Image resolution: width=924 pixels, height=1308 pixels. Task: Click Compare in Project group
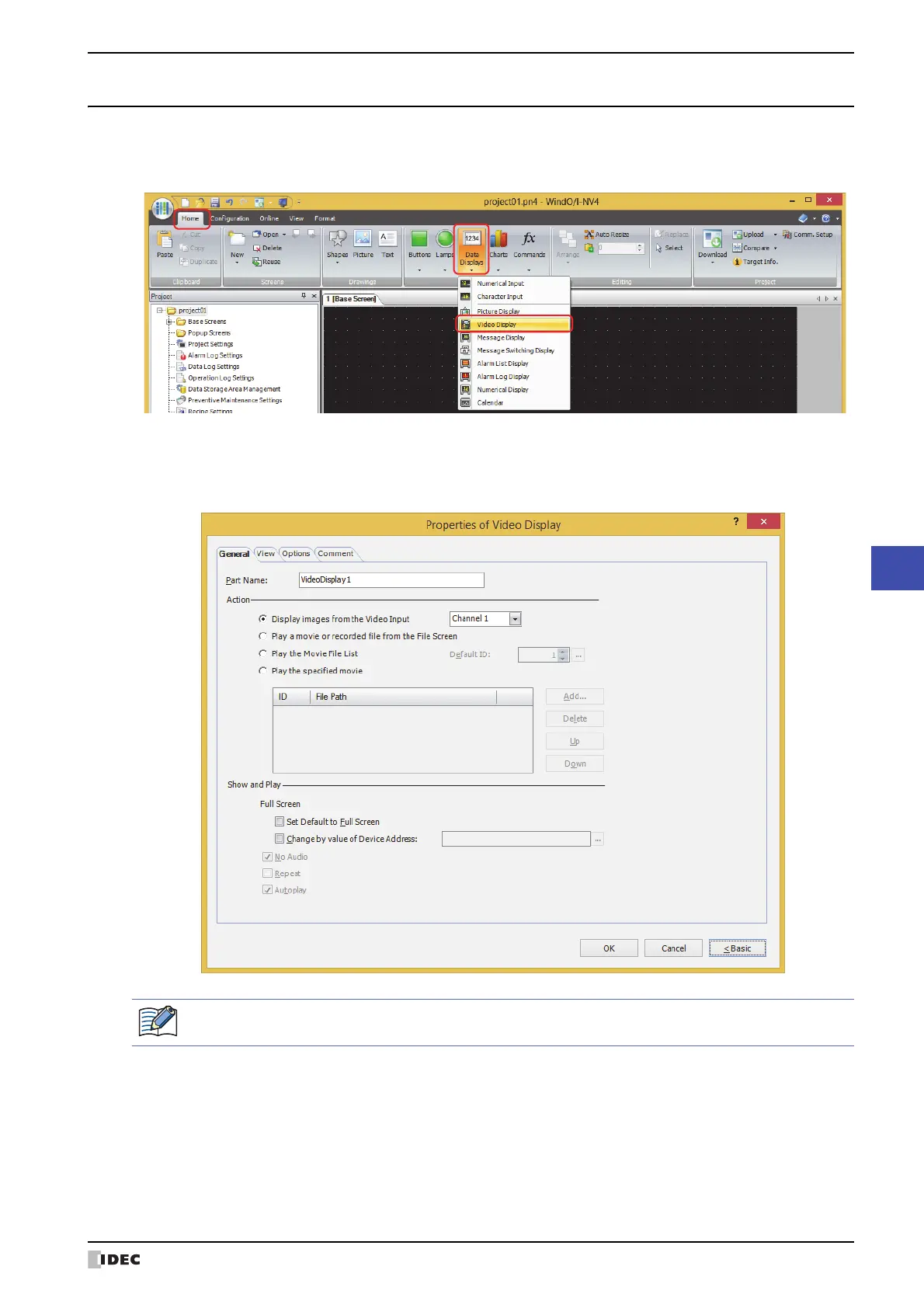pyautogui.click(x=751, y=248)
